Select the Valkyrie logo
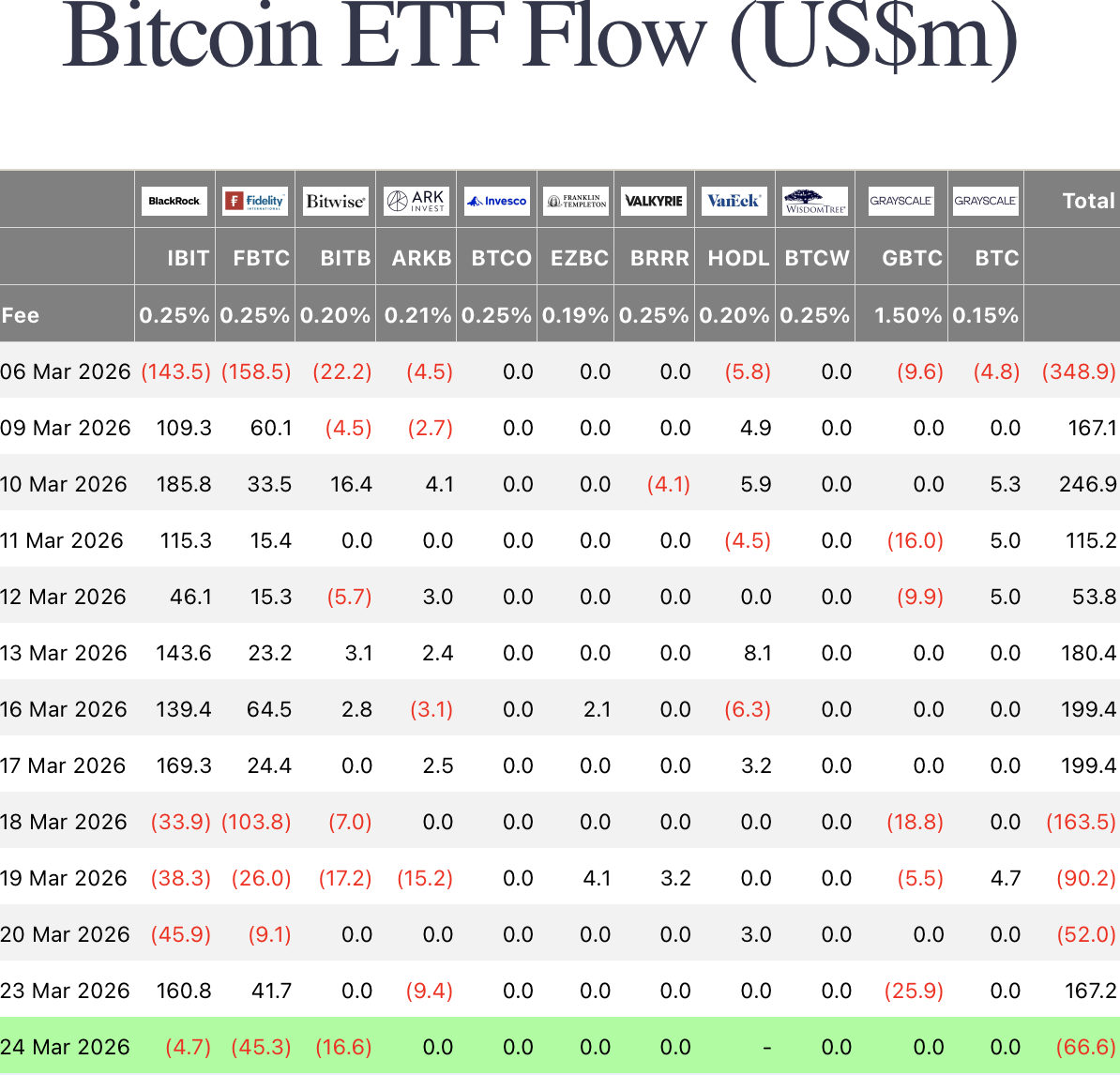1120x1075 pixels. (x=655, y=201)
